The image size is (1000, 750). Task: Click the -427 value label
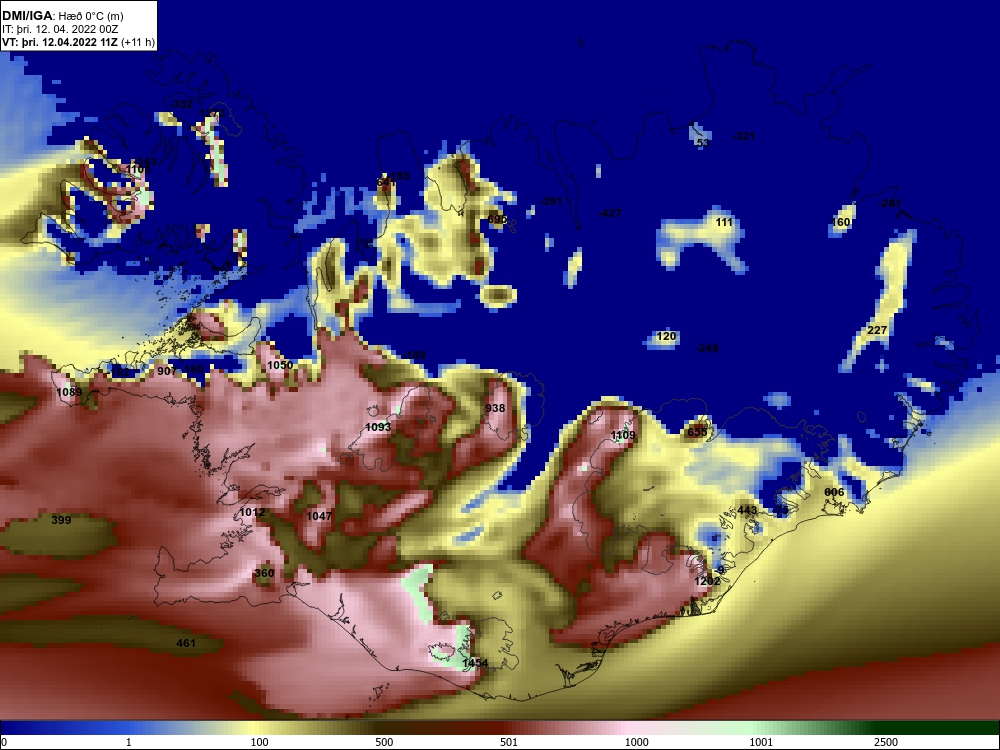(x=610, y=213)
